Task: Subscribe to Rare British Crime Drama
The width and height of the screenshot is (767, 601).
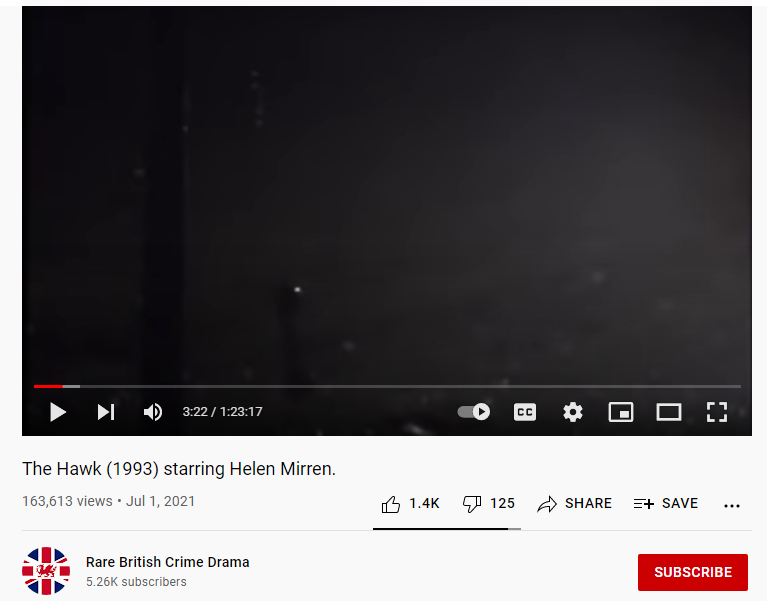Action: click(x=693, y=572)
